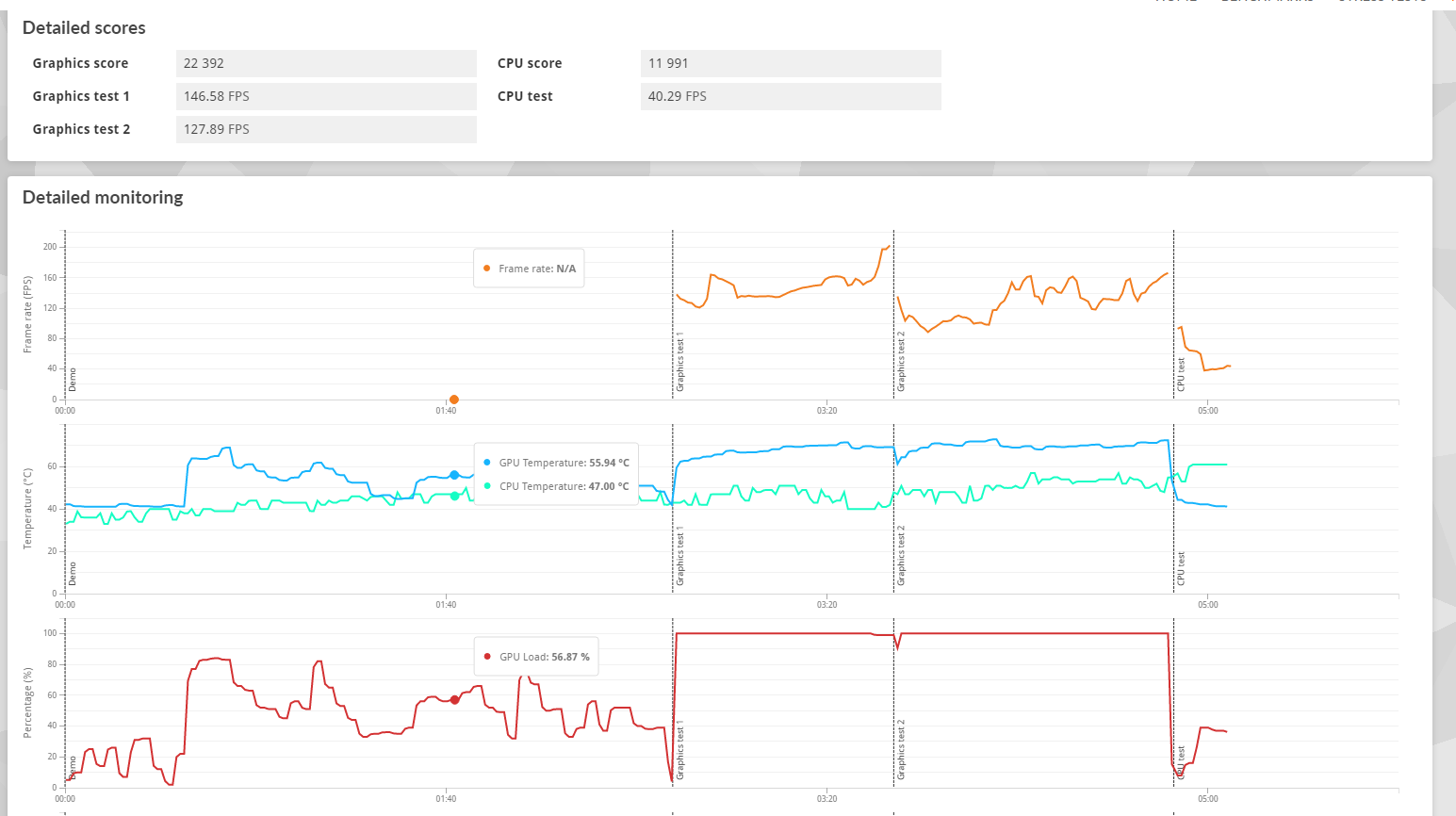The width and height of the screenshot is (1456, 816).
Task: Click the CPU test label in scores
Action: (x=525, y=96)
